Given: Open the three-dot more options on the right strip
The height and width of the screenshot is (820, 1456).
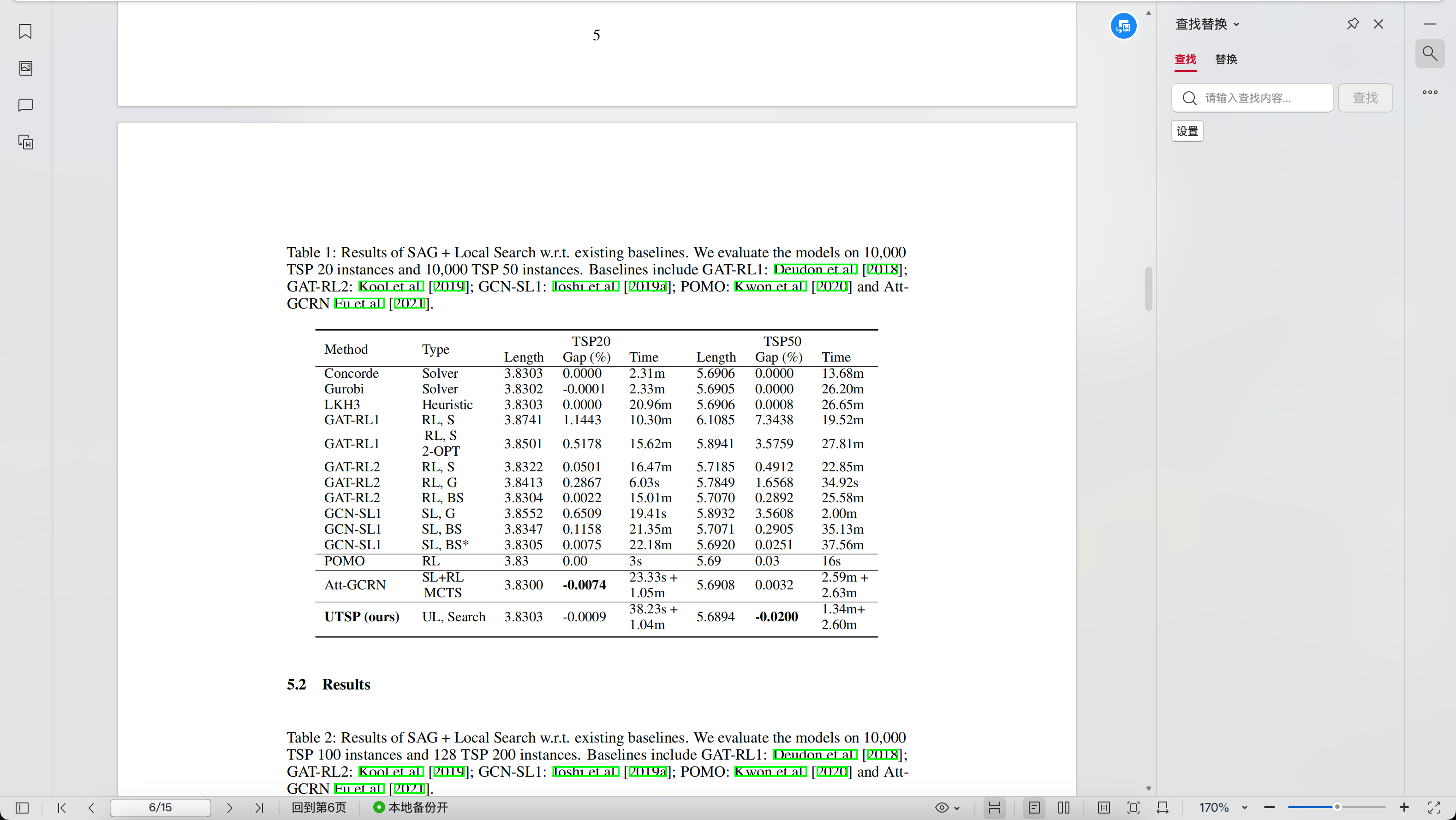Looking at the screenshot, I should (x=1429, y=92).
